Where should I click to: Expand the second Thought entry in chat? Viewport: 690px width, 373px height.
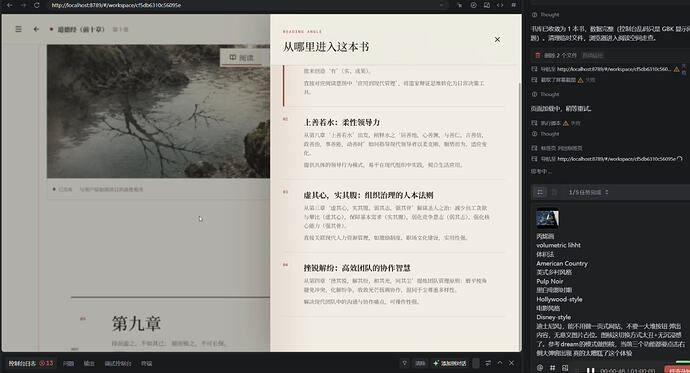click(x=546, y=94)
